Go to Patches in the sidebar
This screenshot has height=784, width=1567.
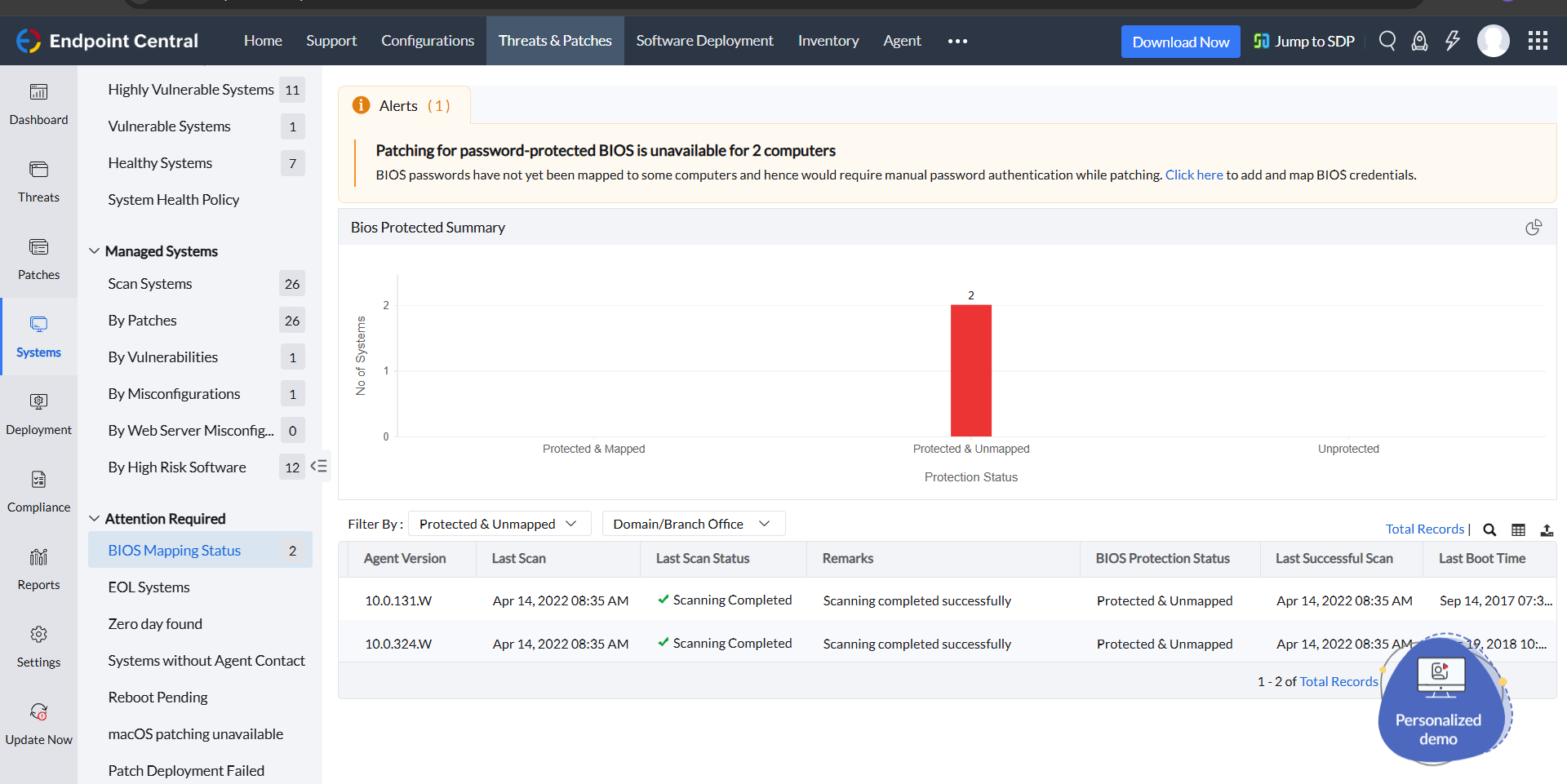(38, 259)
